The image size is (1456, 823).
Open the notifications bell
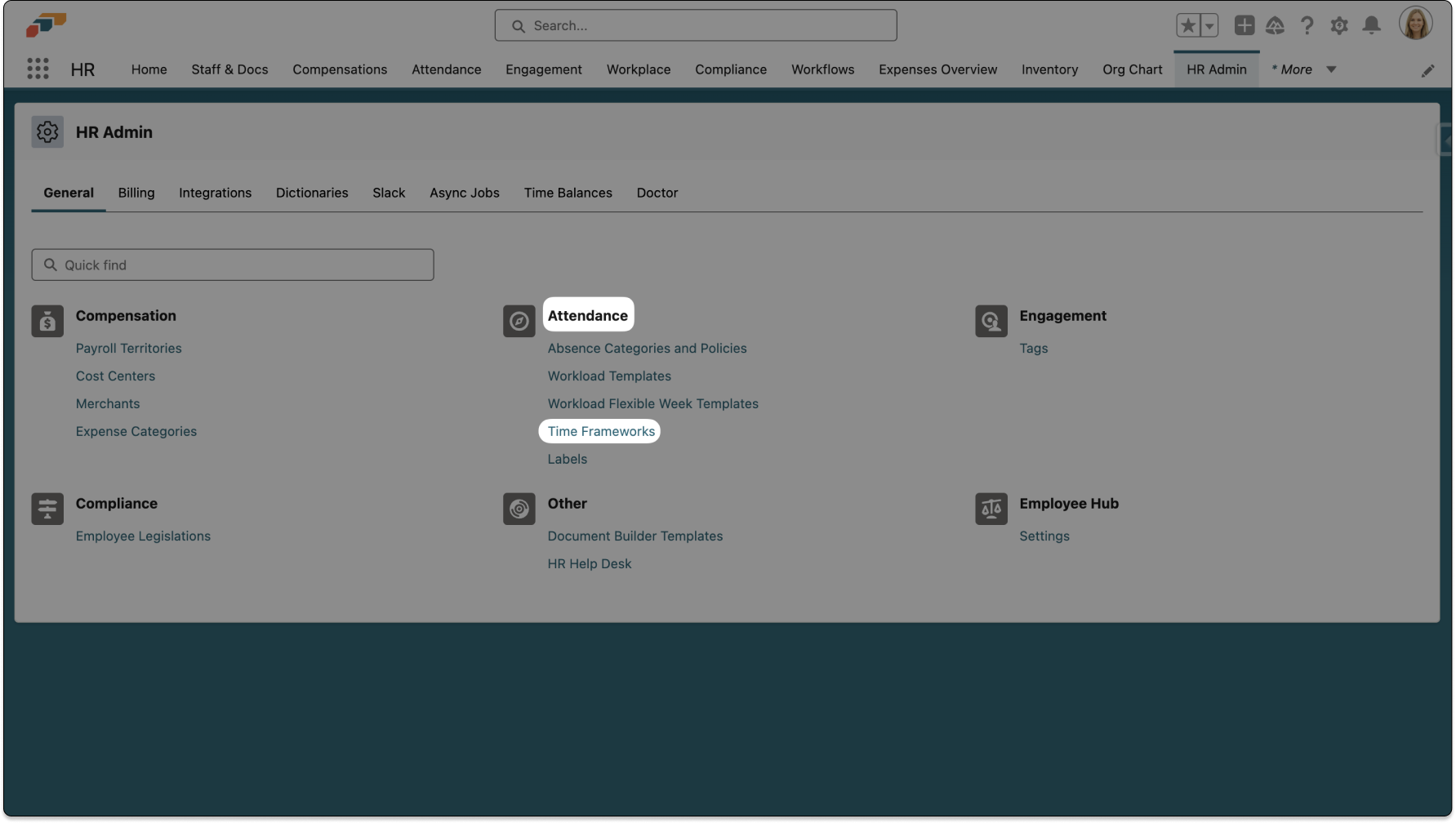point(1371,26)
